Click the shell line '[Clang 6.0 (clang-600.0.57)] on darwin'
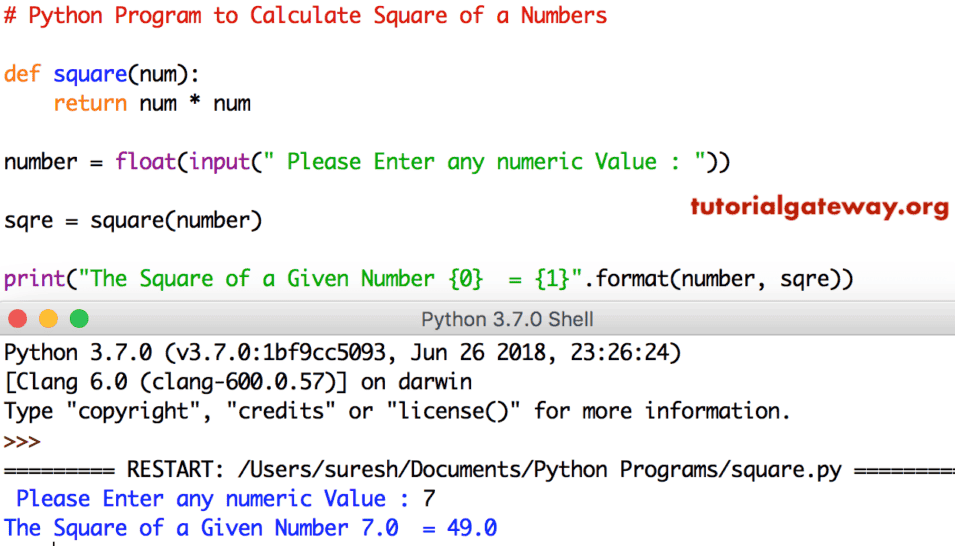Image resolution: width=955 pixels, height=546 pixels. pyautogui.click(x=238, y=382)
